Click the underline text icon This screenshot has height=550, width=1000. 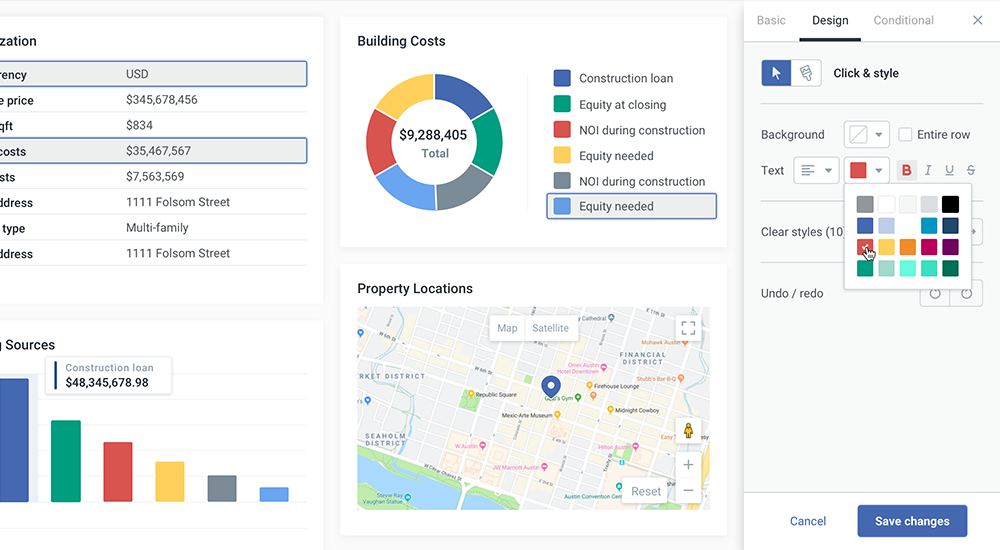pos(949,170)
